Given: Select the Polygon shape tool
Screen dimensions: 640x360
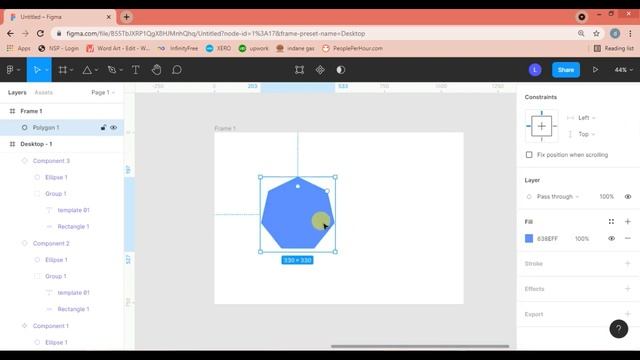Looking at the screenshot, I should coord(87,70).
